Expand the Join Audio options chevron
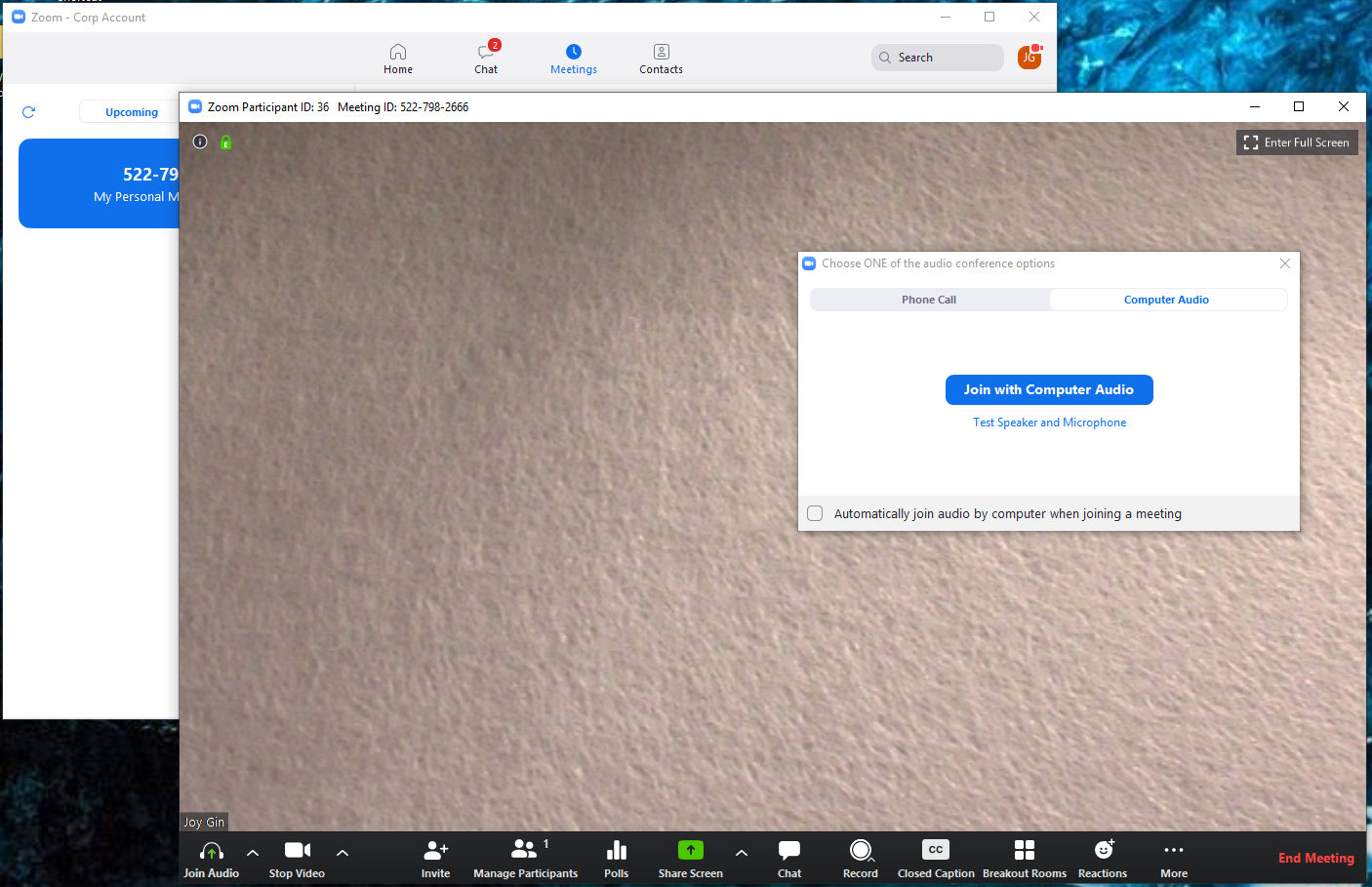 (252, 852)
